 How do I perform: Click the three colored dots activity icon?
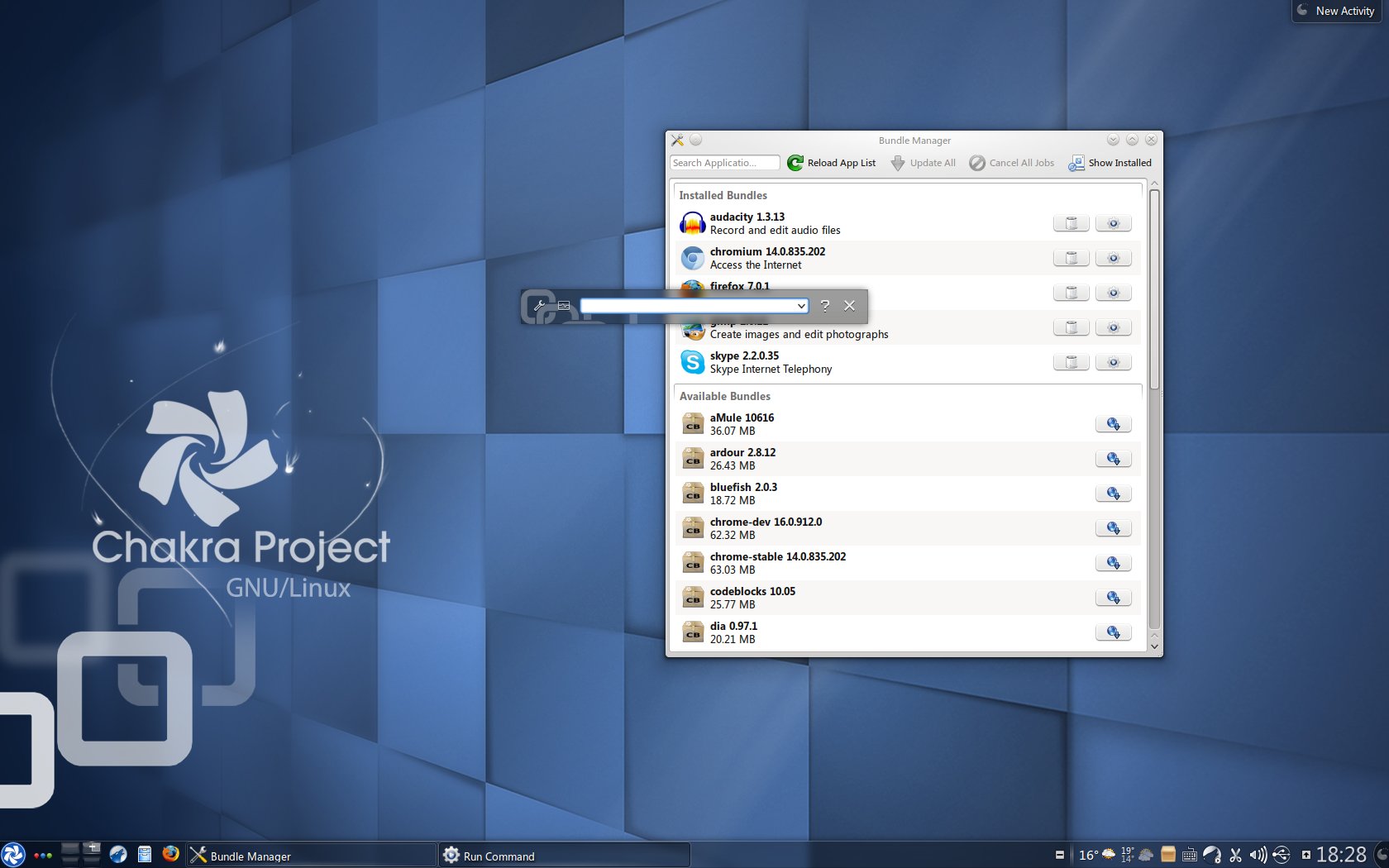click(43, 856)
